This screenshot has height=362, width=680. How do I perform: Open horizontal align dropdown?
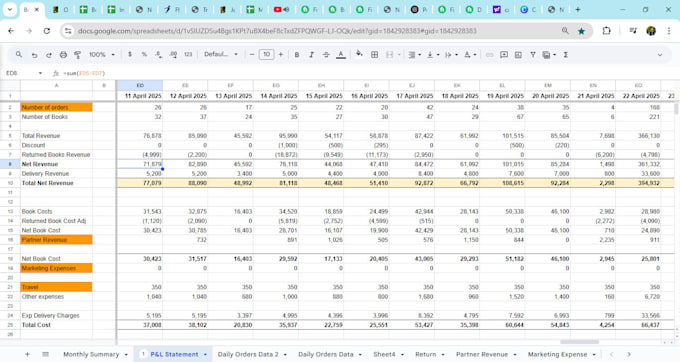(414, 55)
